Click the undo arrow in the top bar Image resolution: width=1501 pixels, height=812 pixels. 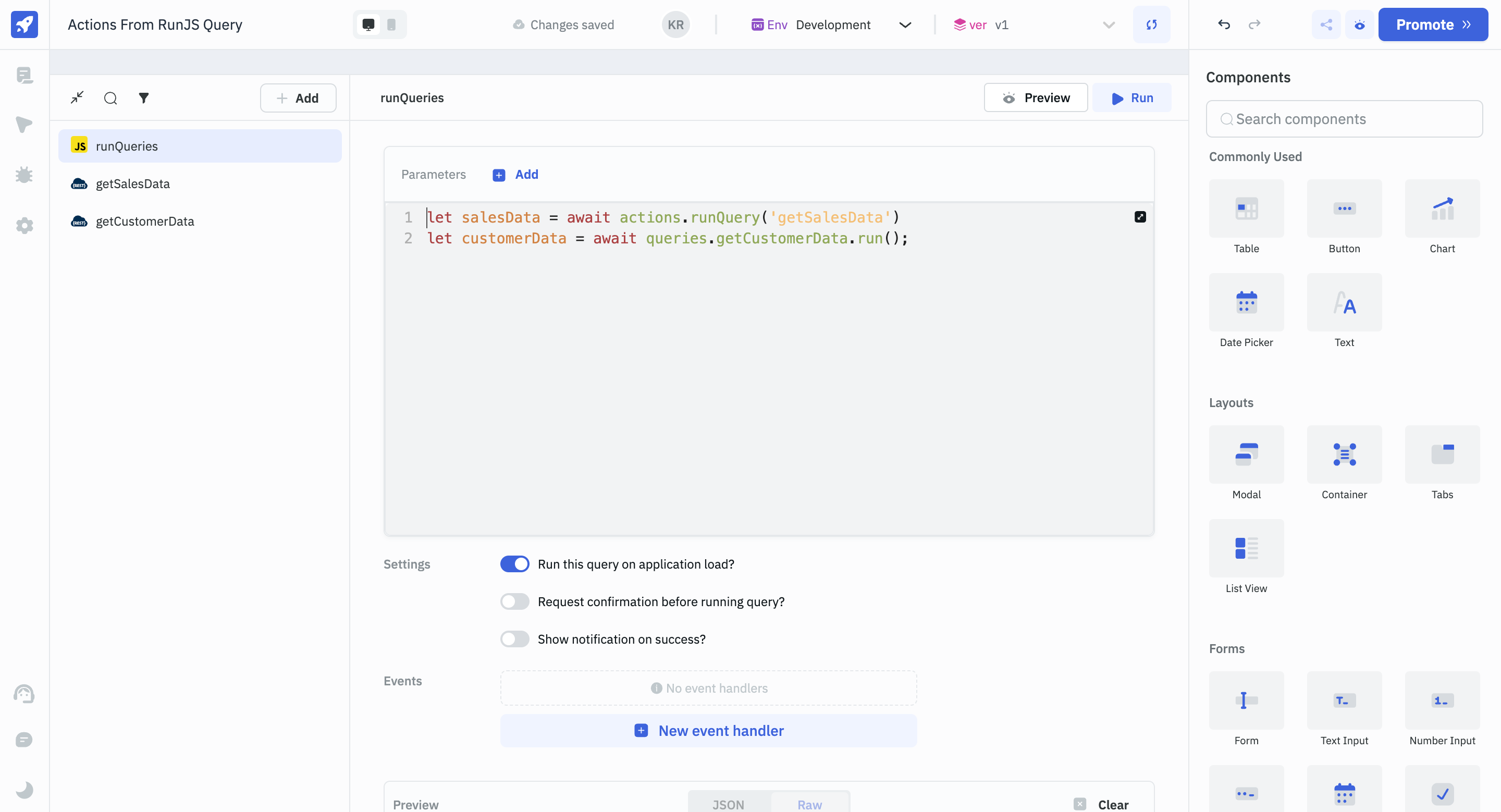(1224, 24)
